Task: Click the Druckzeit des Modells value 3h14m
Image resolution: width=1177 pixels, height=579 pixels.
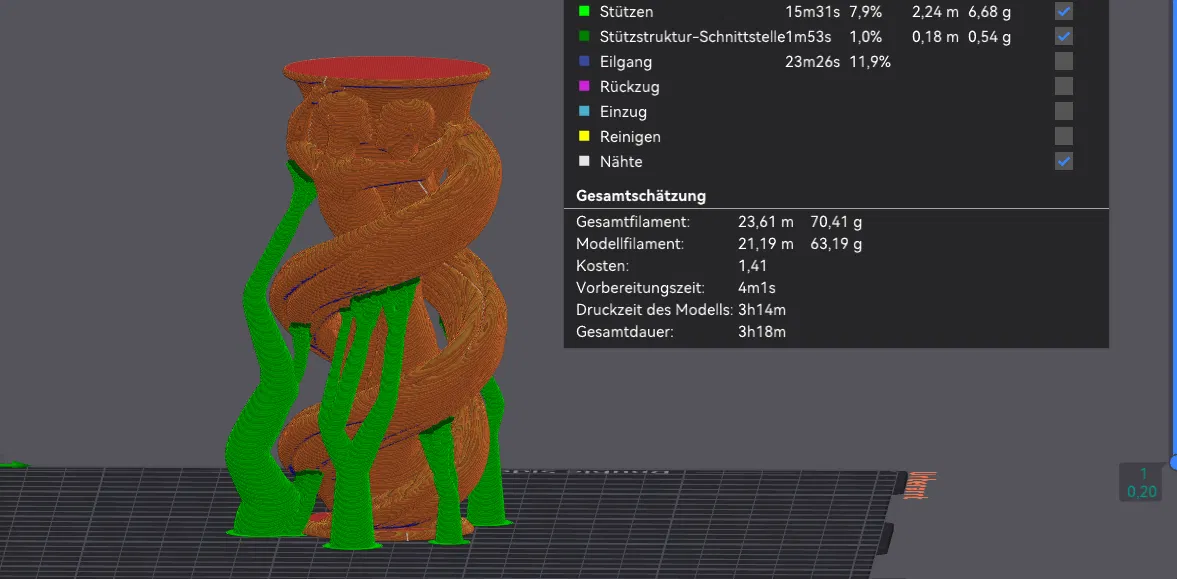Action: (x=762, y=309)
